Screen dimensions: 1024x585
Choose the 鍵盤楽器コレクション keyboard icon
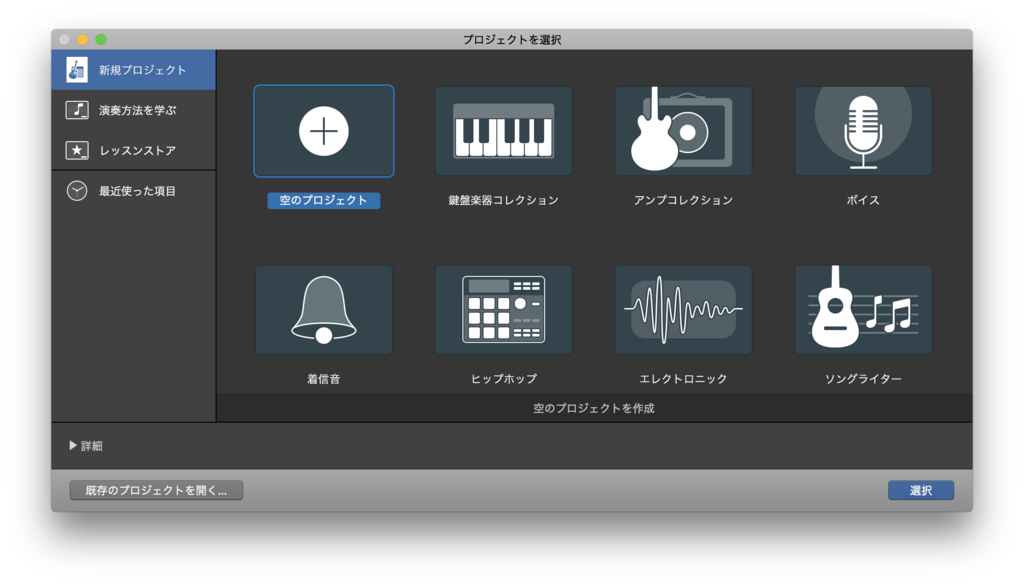[504, 131]
